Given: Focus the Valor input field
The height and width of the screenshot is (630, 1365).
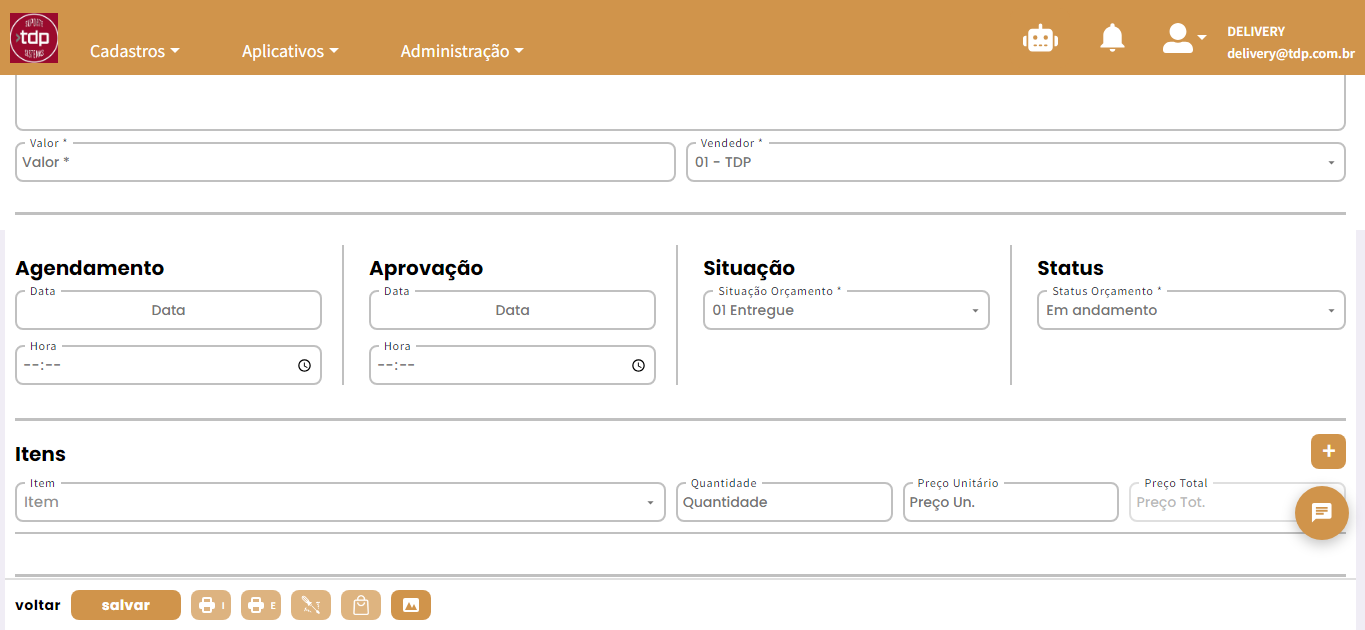Looking at the screenshot, I should (x=345, y=162).
